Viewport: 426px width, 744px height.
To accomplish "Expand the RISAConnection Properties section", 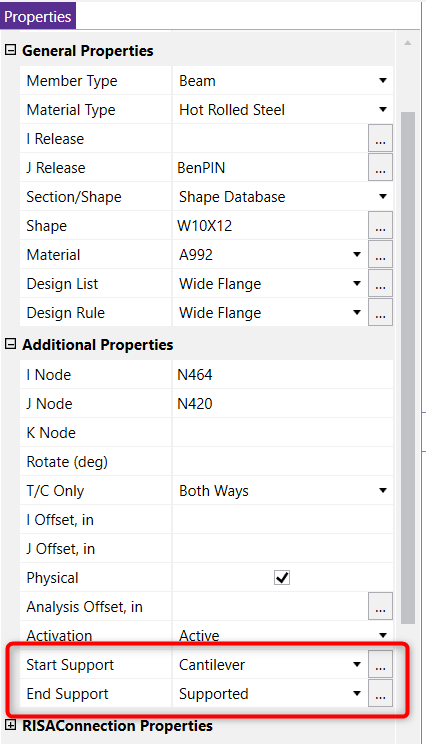I will [x=10, y=725].
